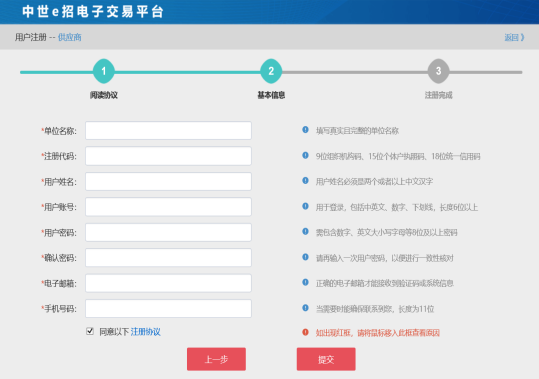This screenshot has width=539, height=379.
Task: Click the 注册代码 input field
Action: [168, 156]
